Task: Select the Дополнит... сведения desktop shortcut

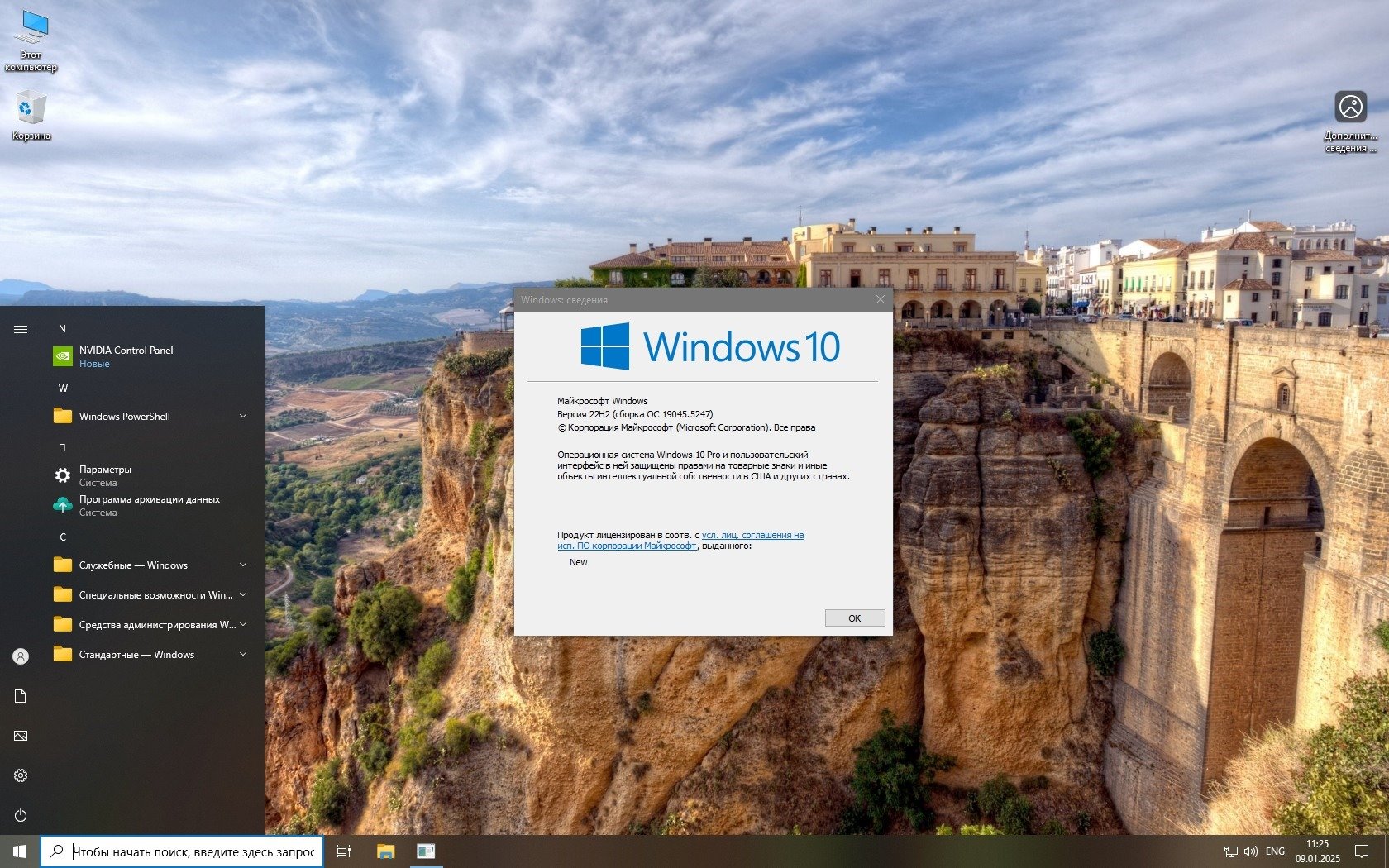Action: 1350,122
